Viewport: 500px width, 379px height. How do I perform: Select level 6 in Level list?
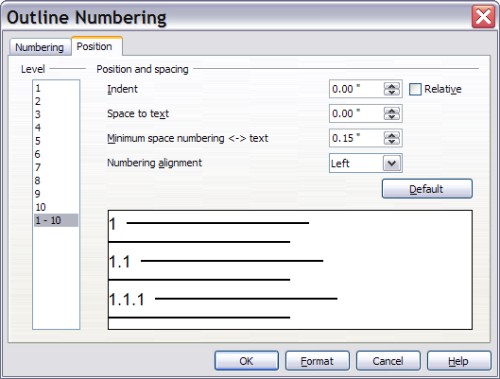point(56,154)
